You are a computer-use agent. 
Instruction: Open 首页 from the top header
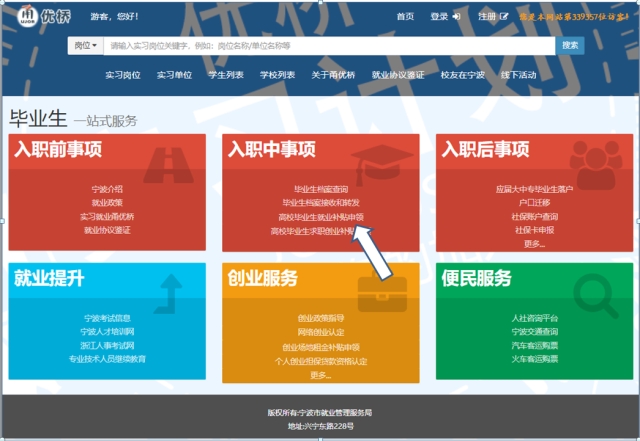(405, 17)
